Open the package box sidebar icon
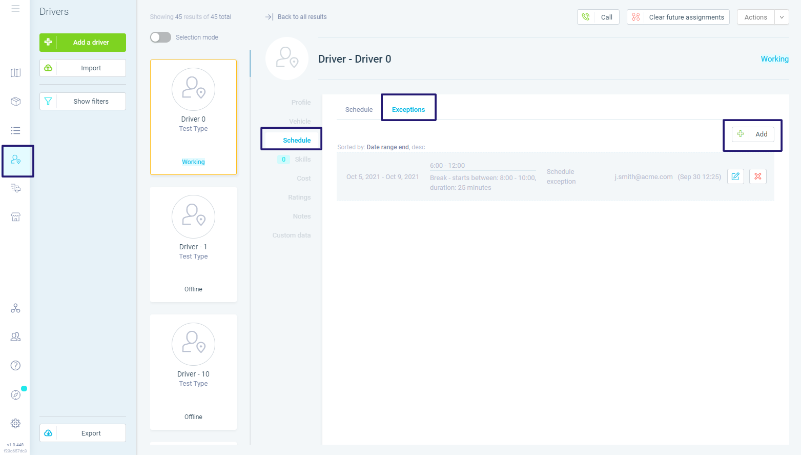Viewport: 801px width, 455px height. [x=16, y=102]
